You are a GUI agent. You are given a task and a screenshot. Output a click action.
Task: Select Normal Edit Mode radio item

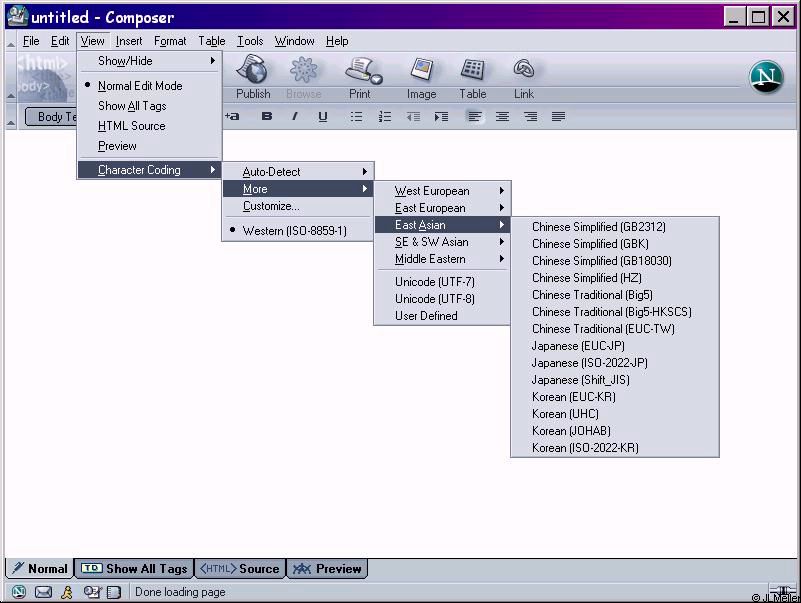pyautogui.click(x=150, y=85)
